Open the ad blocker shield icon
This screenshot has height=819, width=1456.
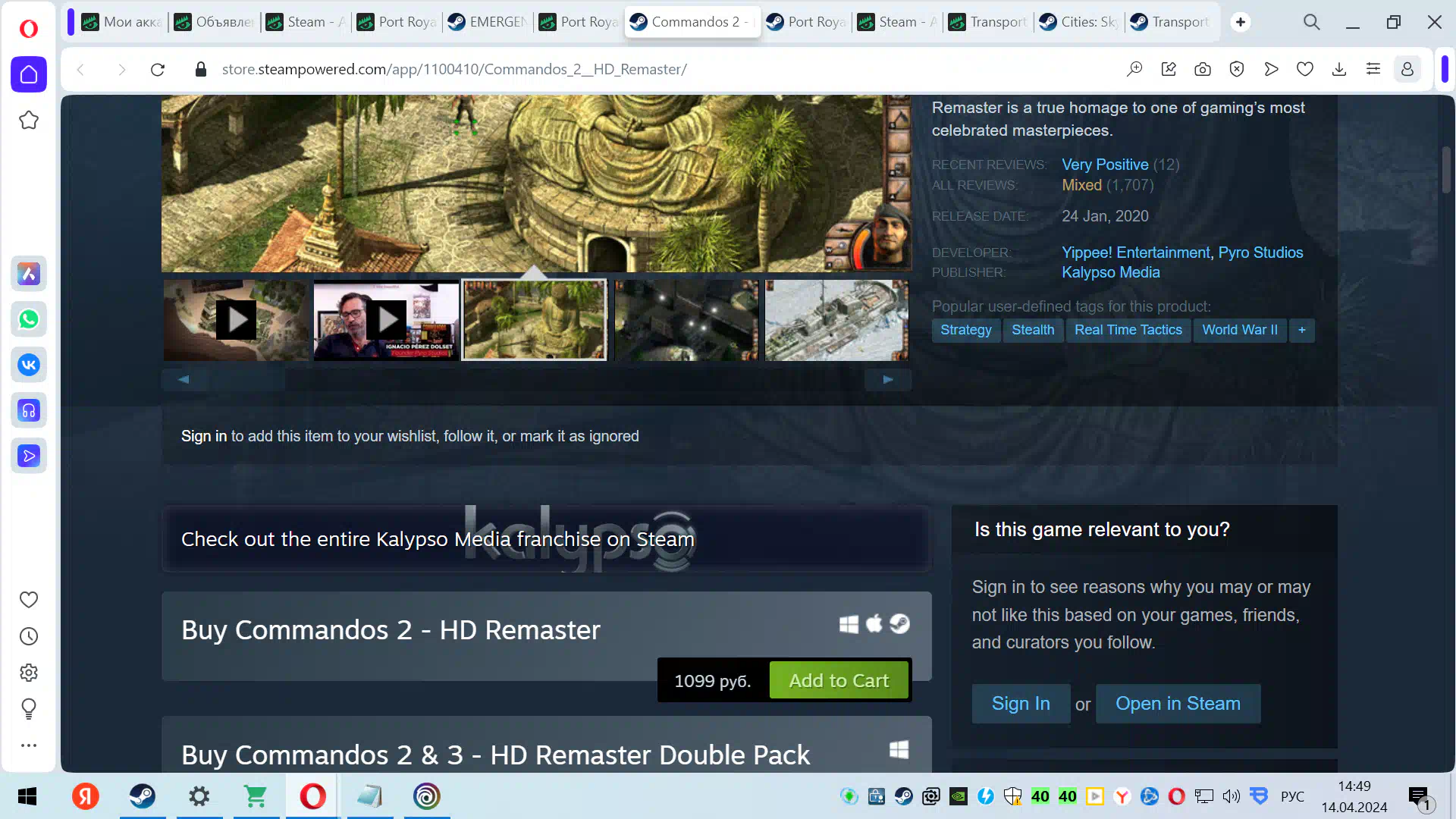pos(1237,69)
